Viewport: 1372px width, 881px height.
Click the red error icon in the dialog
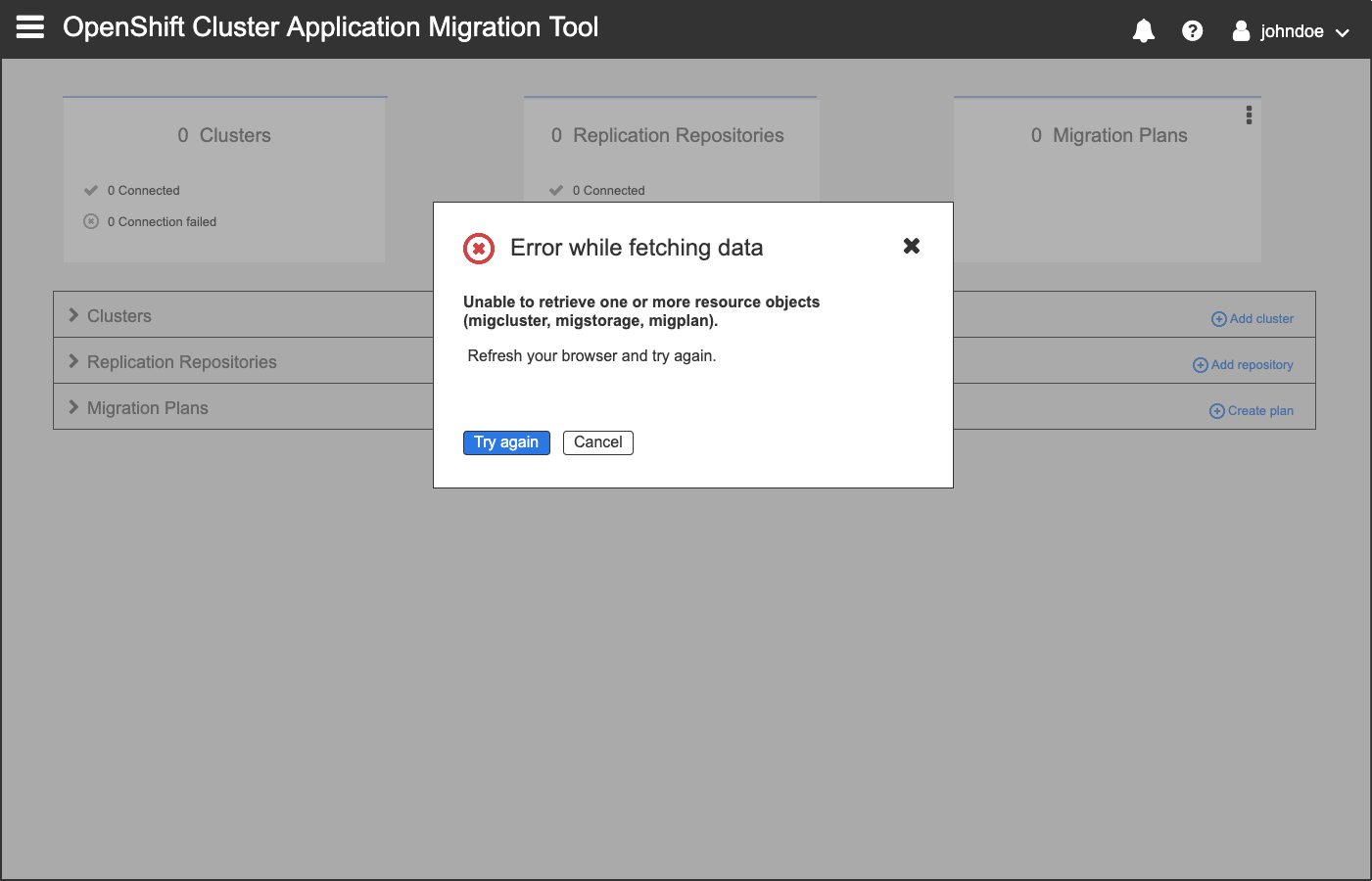coord(478,248)
